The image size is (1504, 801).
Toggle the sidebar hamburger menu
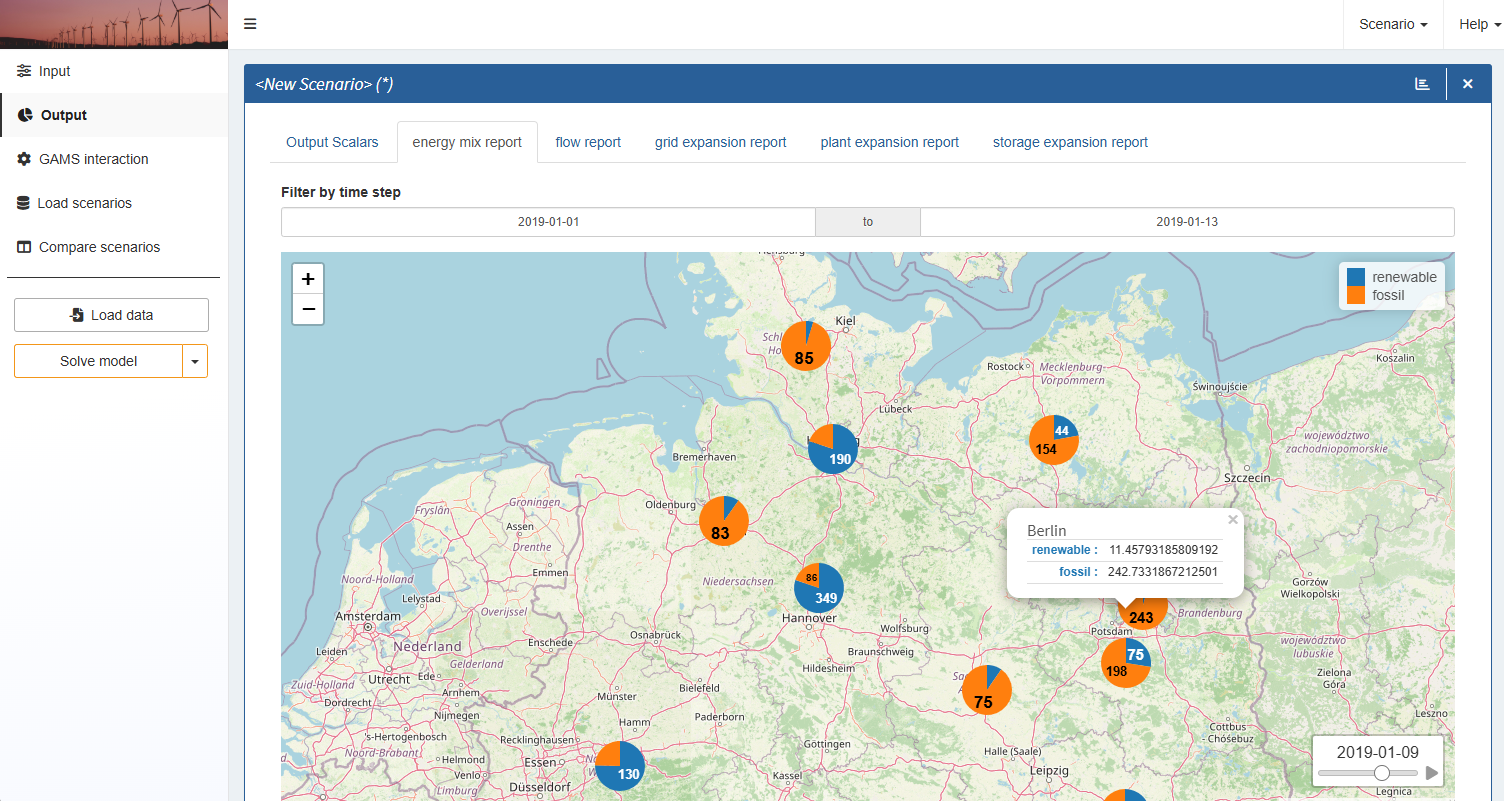pyautogui.click(x=250, y=24)
